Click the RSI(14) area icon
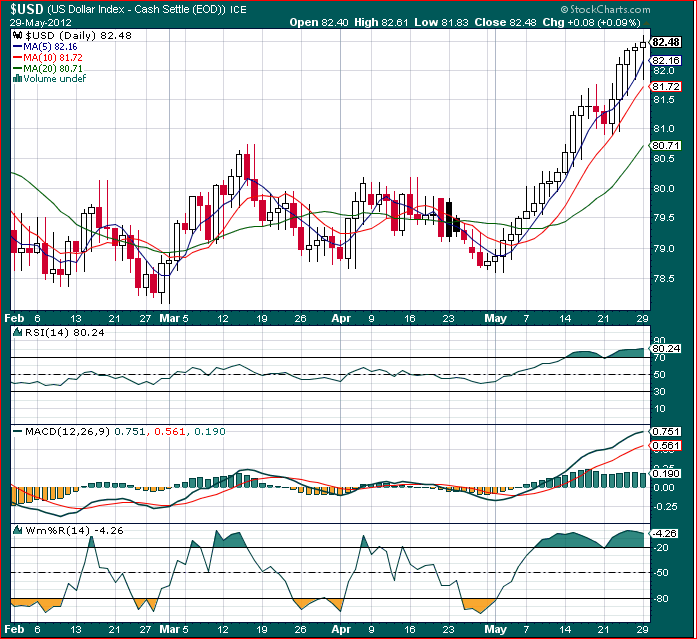The width and height of the screenshot is (697, 639). (18, 332)
